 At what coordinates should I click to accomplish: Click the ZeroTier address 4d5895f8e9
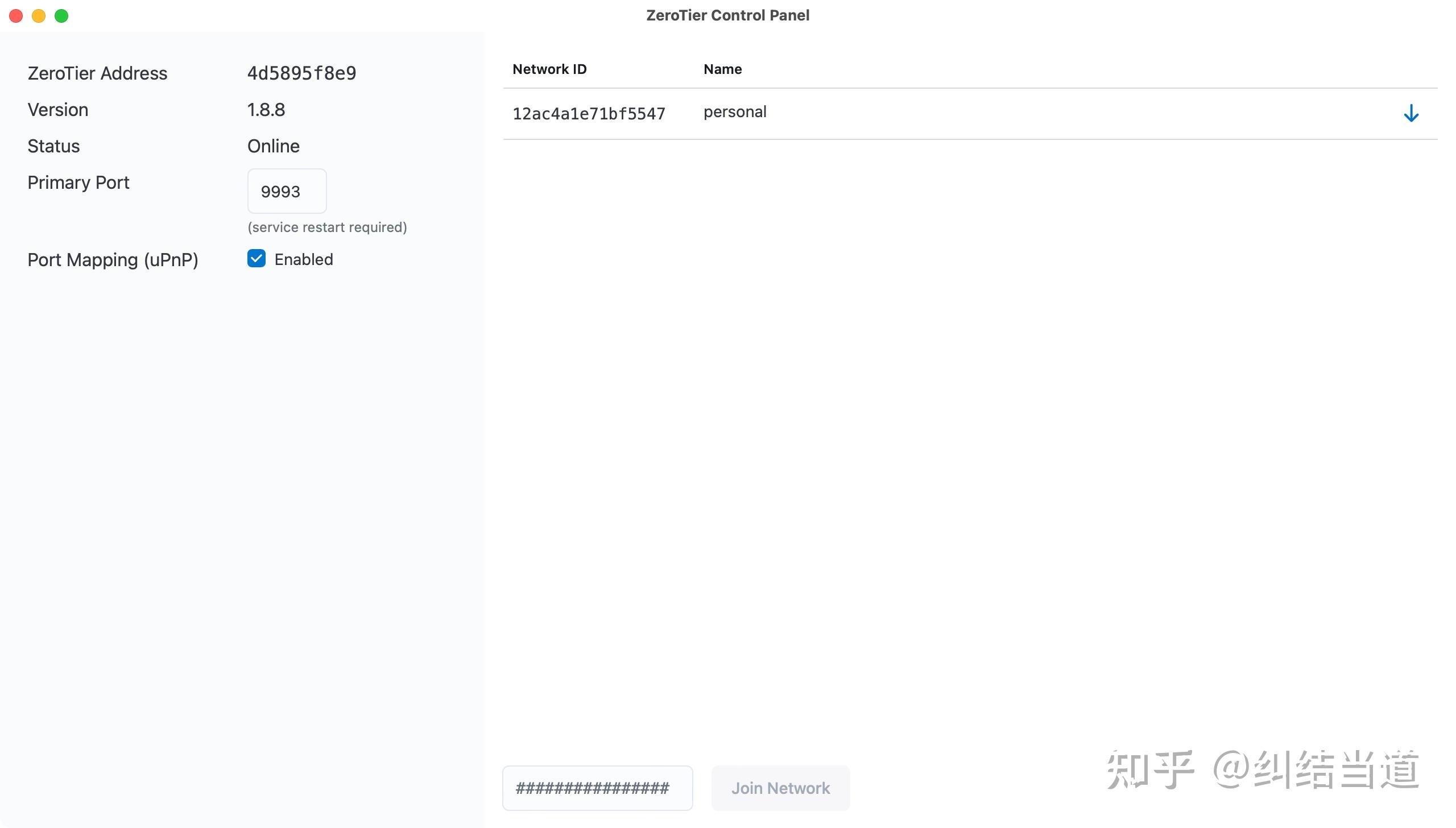click(301, 73)
